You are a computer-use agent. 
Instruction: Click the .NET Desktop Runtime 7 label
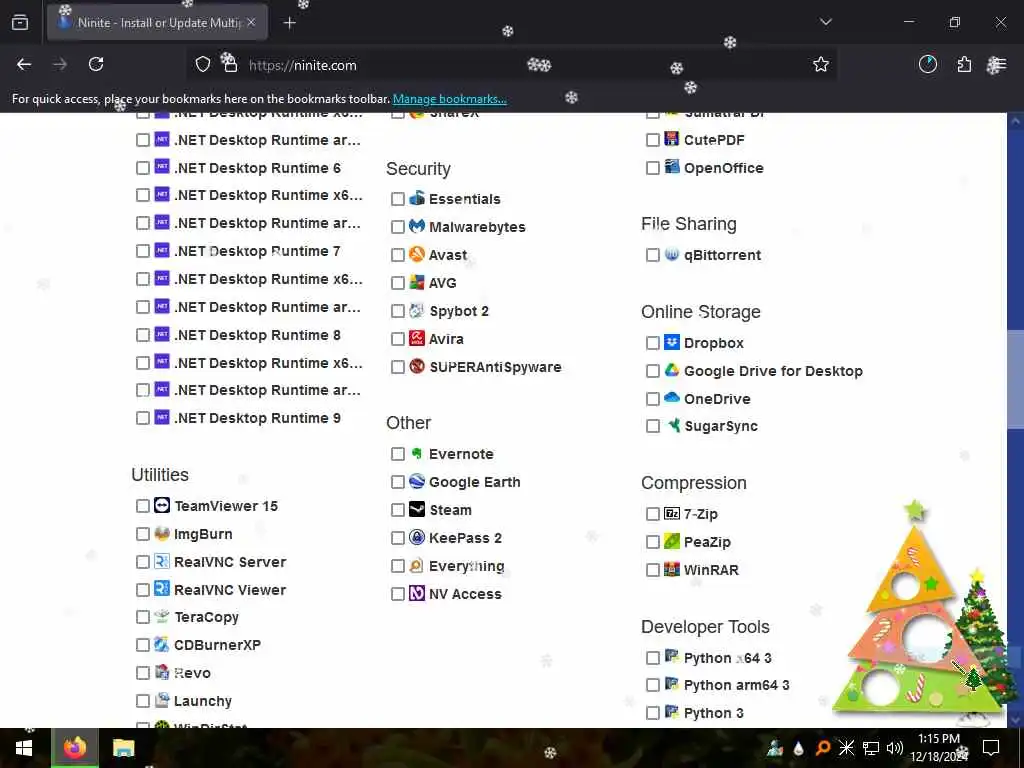pos(257,251)
